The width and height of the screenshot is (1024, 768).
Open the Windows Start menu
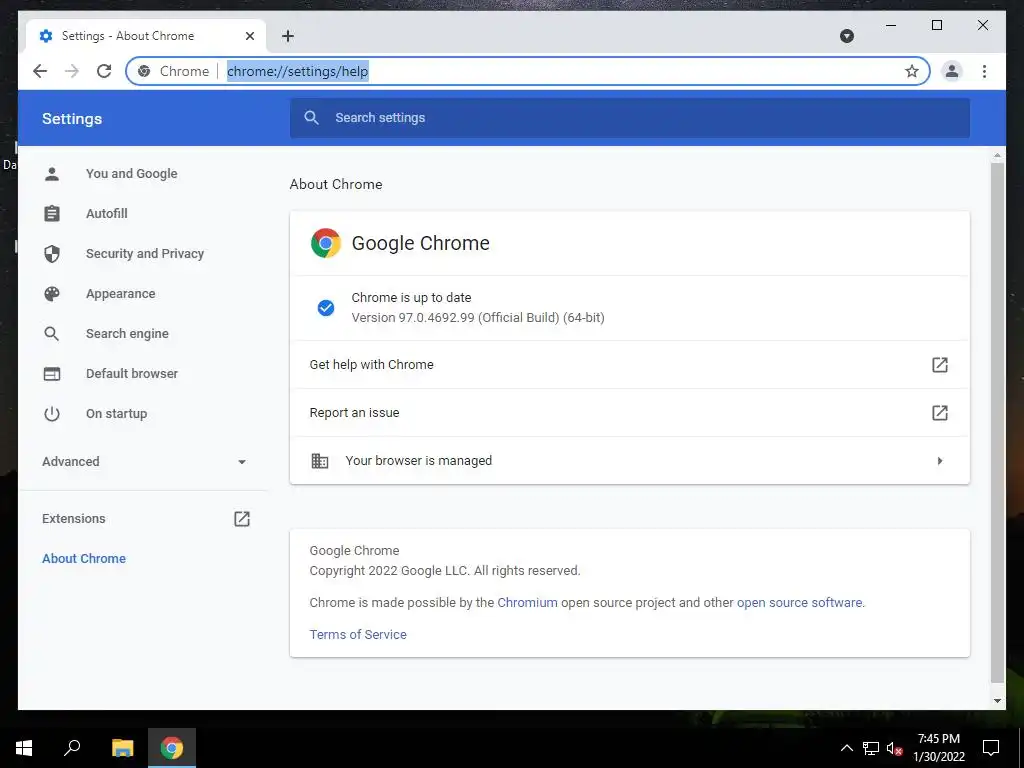(x=24, y=748)
